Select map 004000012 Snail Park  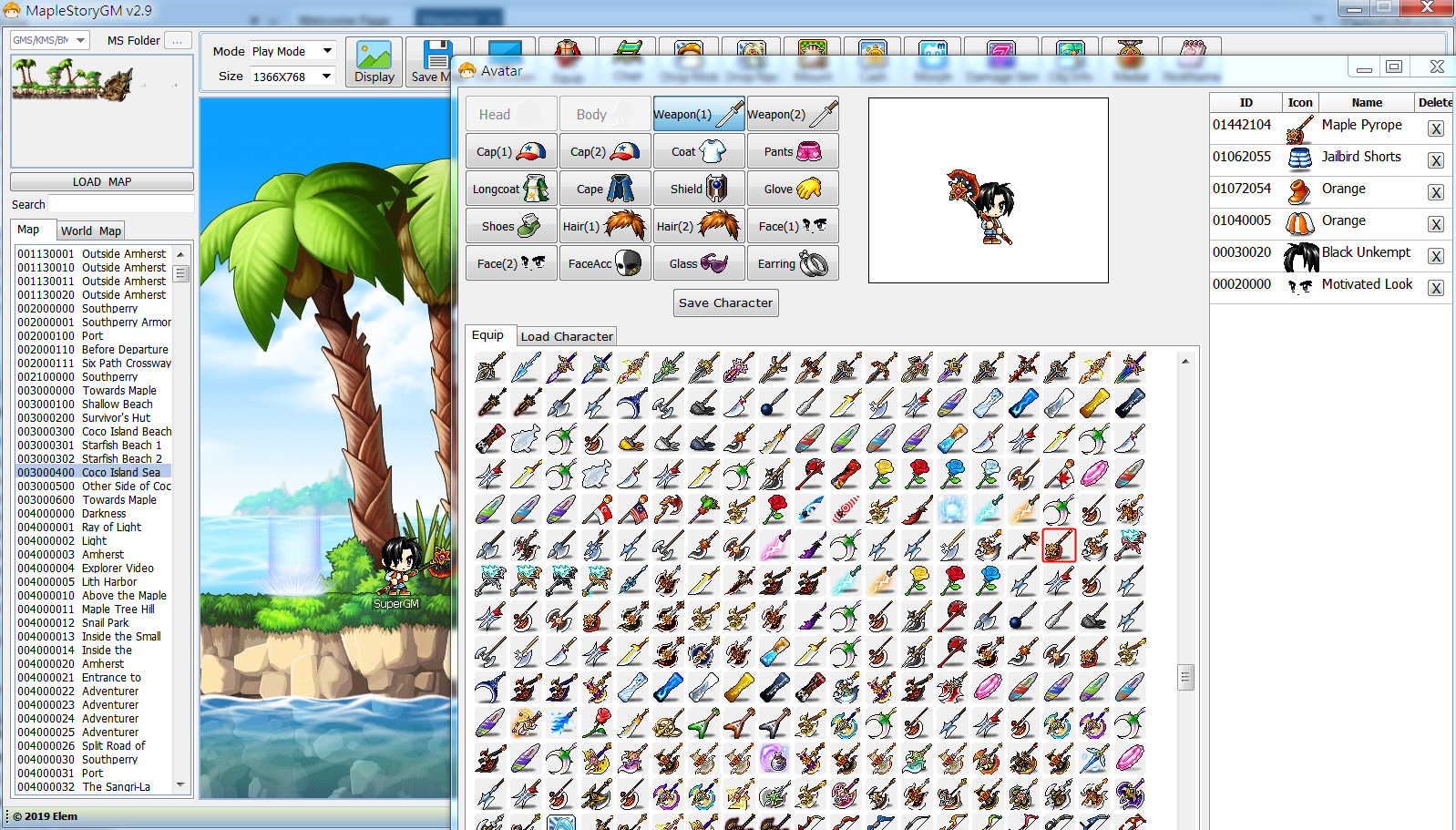coord(93,622)
